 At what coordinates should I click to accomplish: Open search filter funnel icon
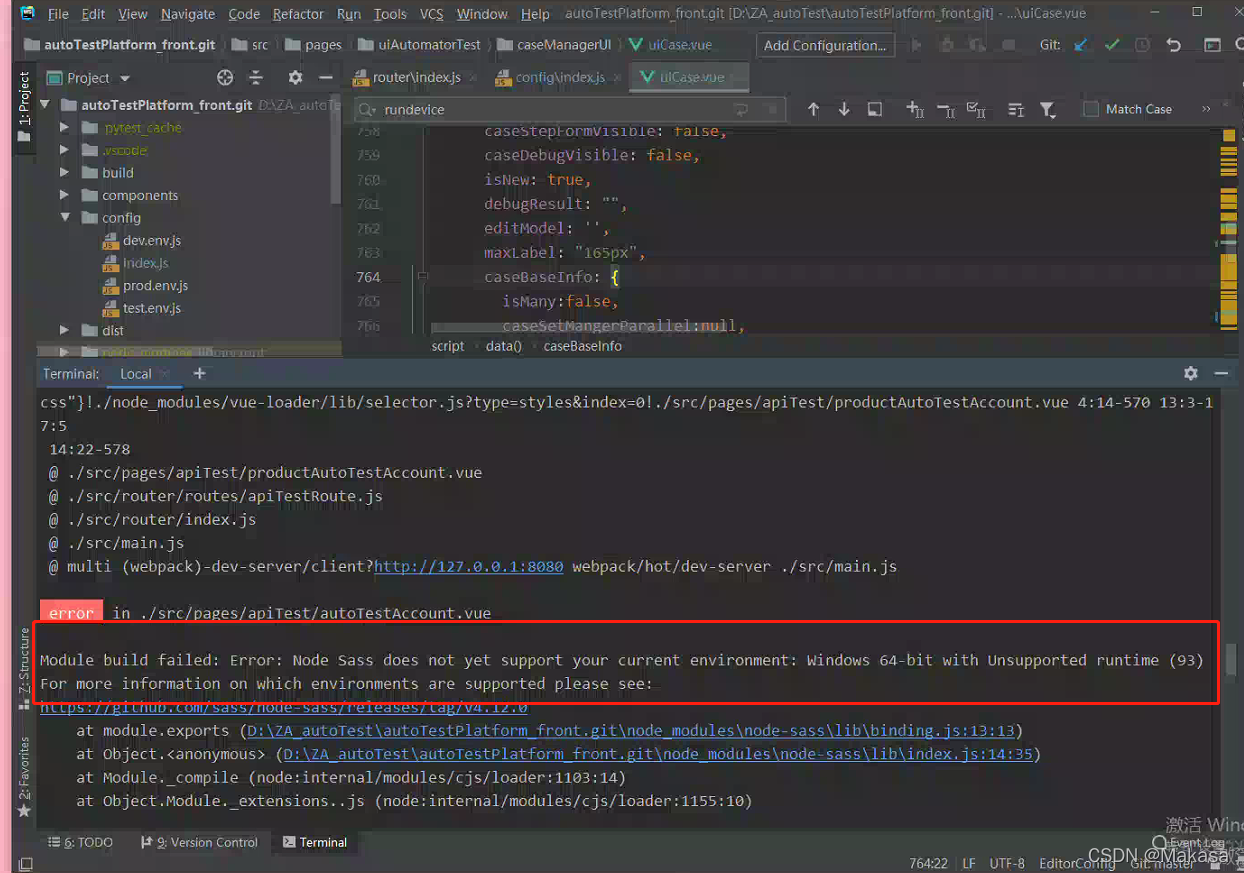coord(1047,109)
